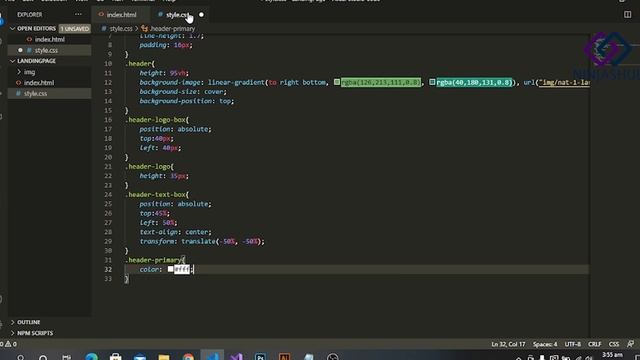Image resolution: width=640 pixels, height=360 pixels.
Task: Click the .header-text-box{ selector line
Action: pyautogui.click(x=157, y=194)
